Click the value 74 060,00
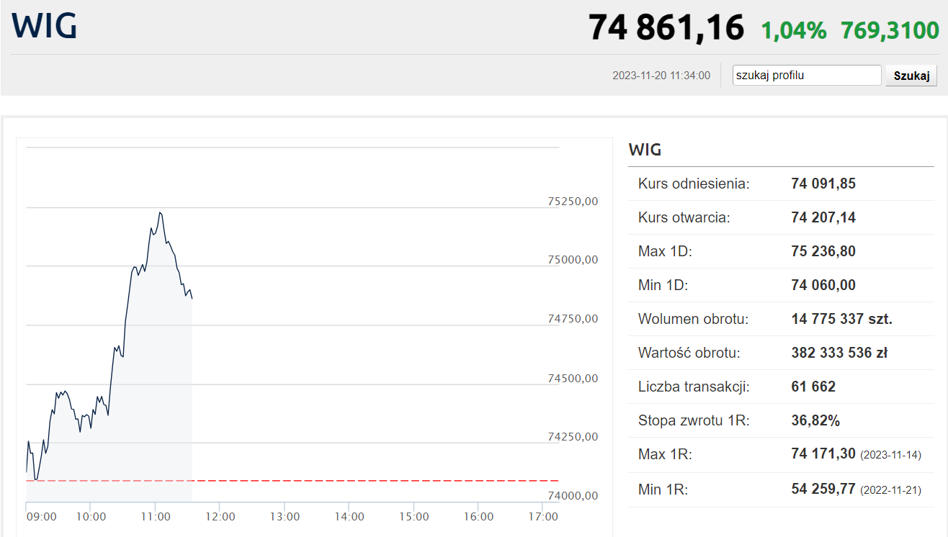Image resolution: width=948 pixels, height=537 pixels. [823, 285]
